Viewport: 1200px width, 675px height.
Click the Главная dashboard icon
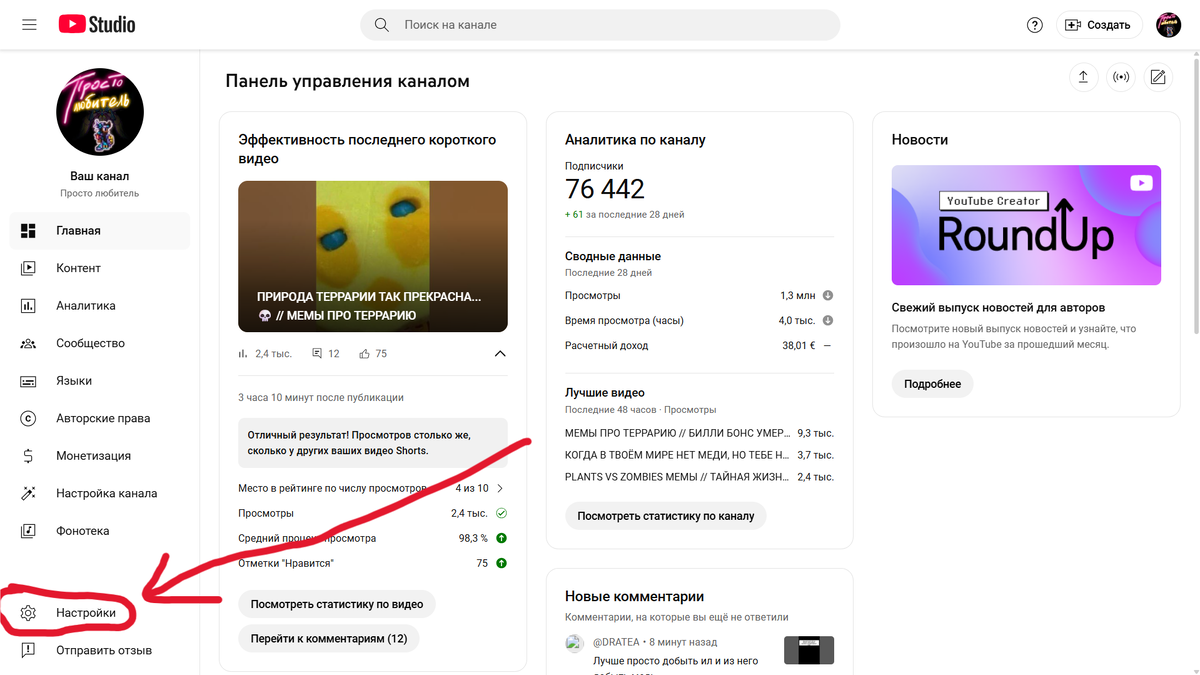tap(28, 231)
